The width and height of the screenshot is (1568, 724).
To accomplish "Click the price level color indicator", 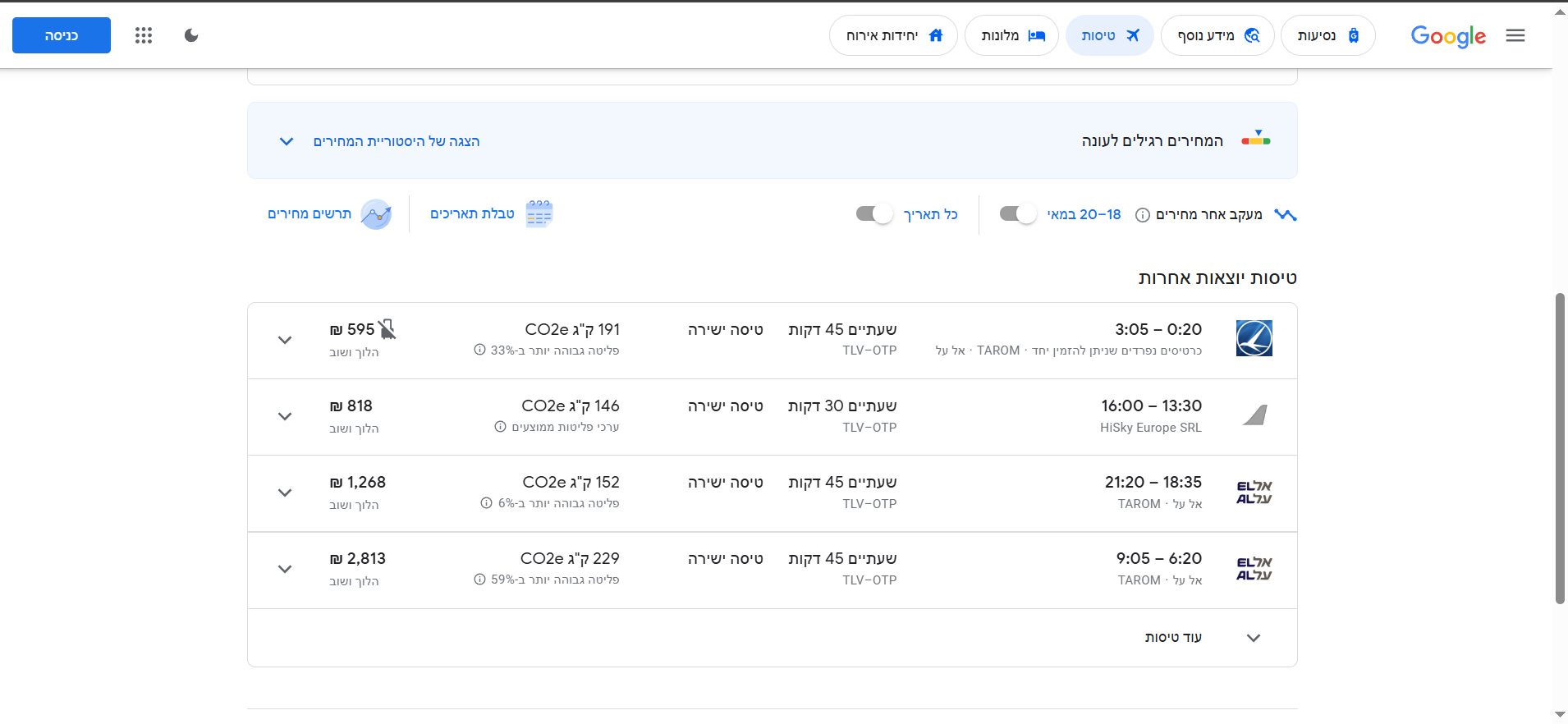I will (x=1256, y=140).
